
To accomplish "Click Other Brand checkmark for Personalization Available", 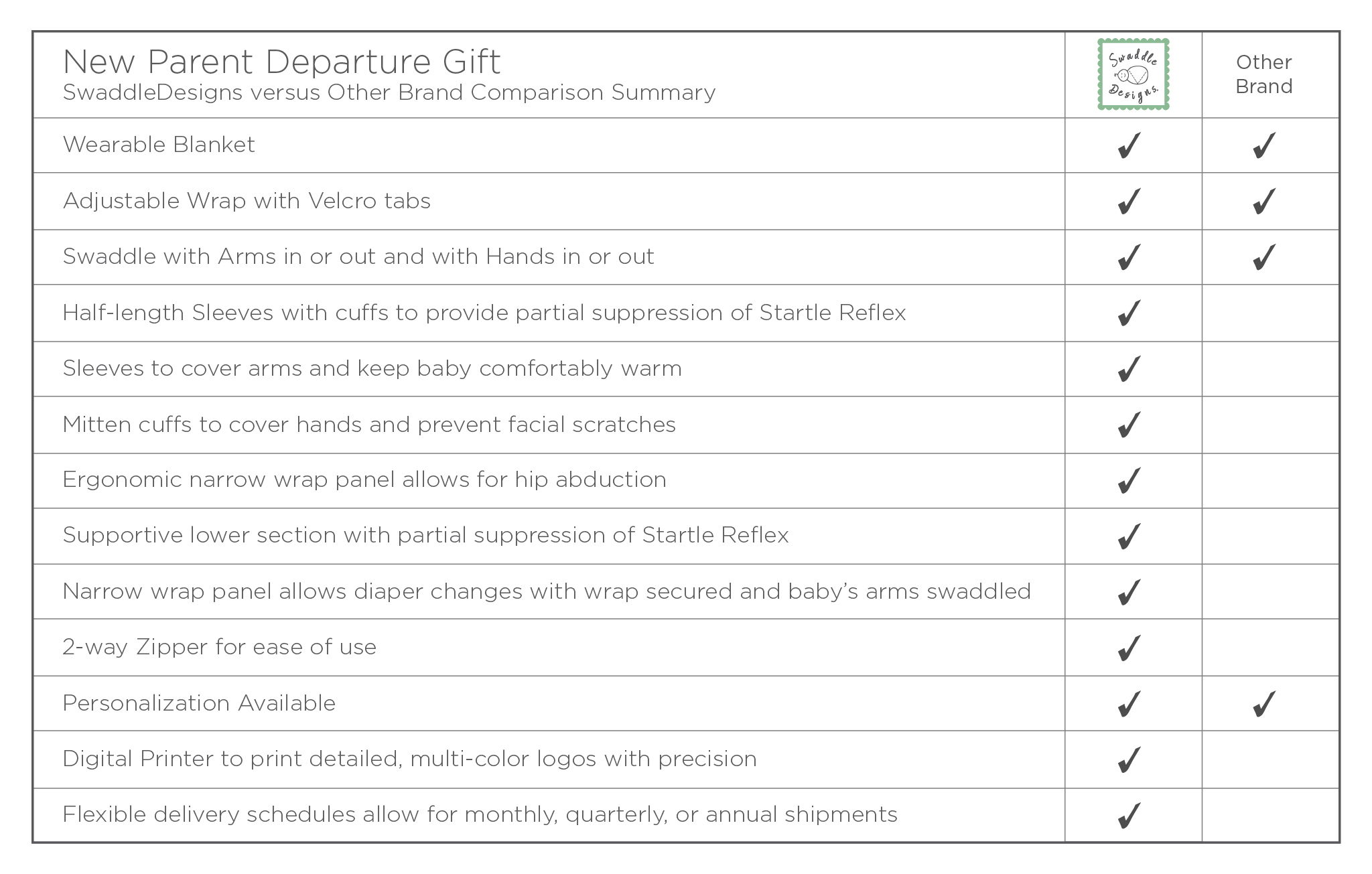I will pos(1264,704).
